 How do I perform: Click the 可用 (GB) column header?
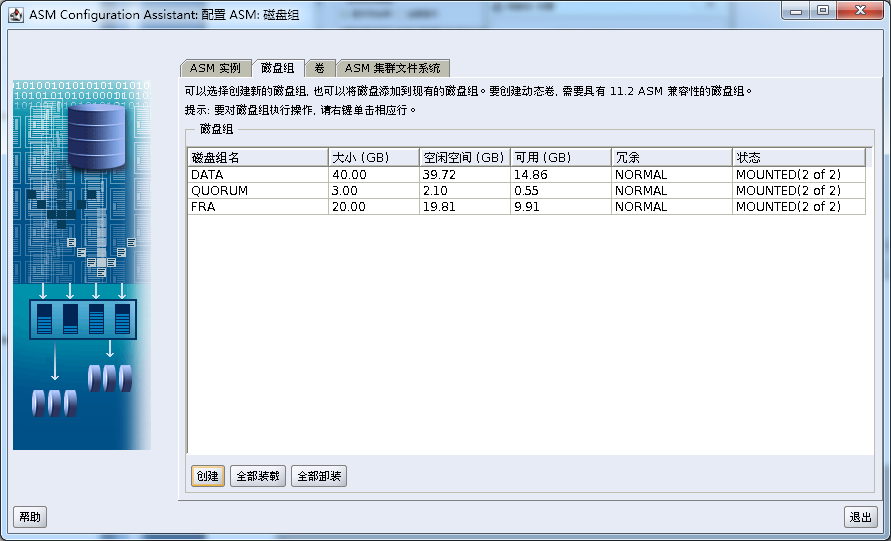point(560,157)
